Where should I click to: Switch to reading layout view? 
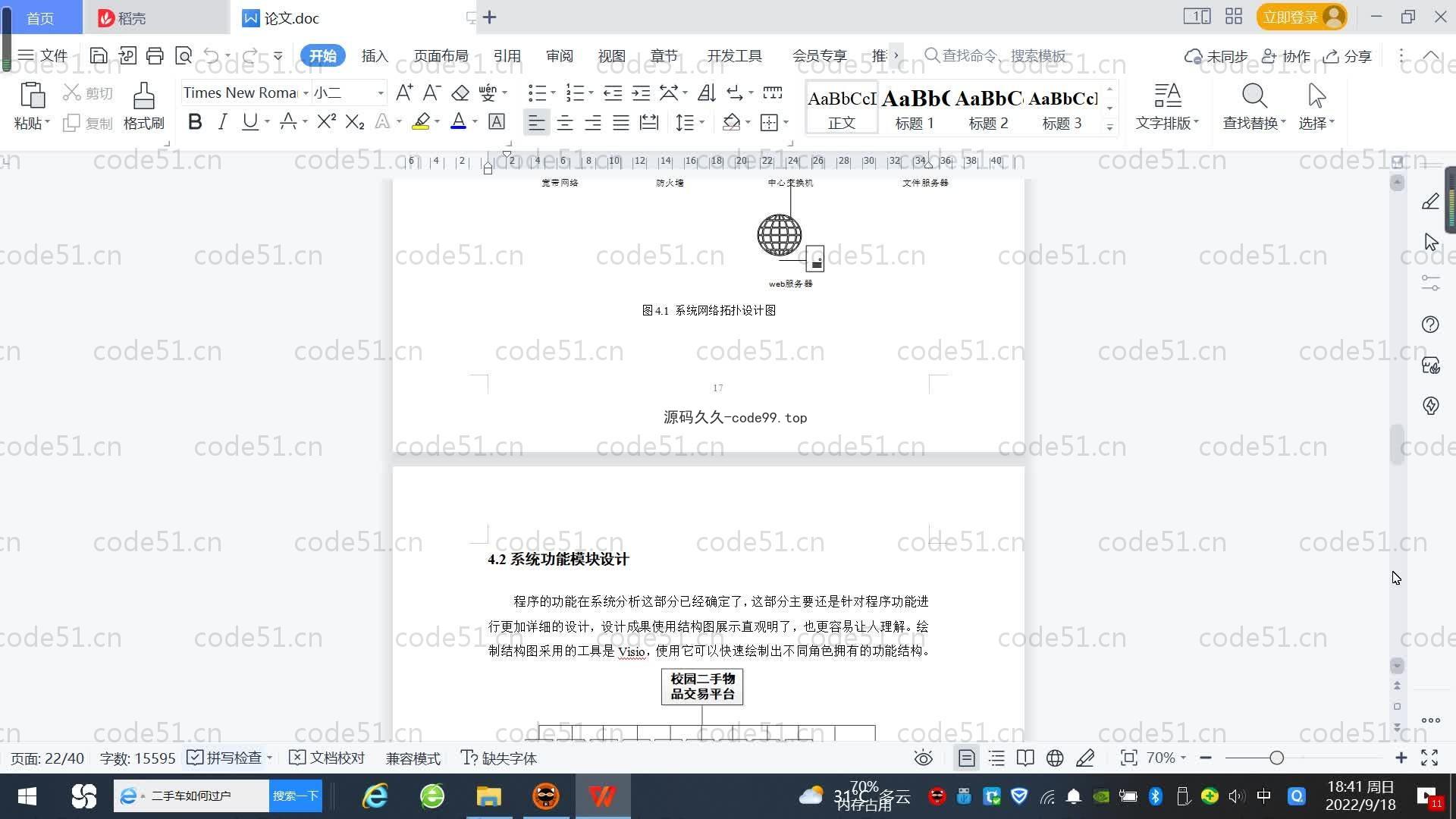tap(1025, 758)
